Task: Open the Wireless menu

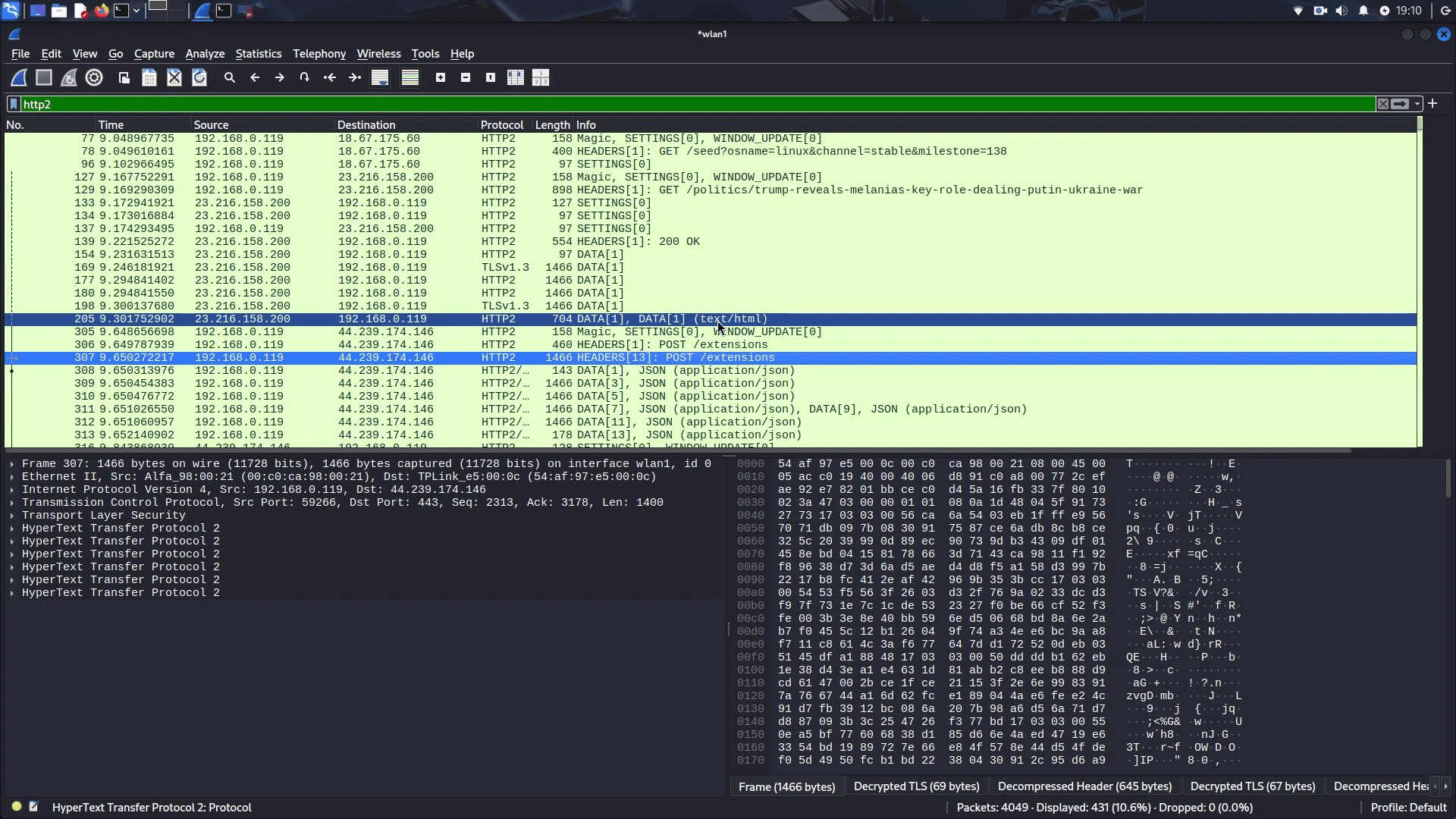Action: tap(378, 54)
